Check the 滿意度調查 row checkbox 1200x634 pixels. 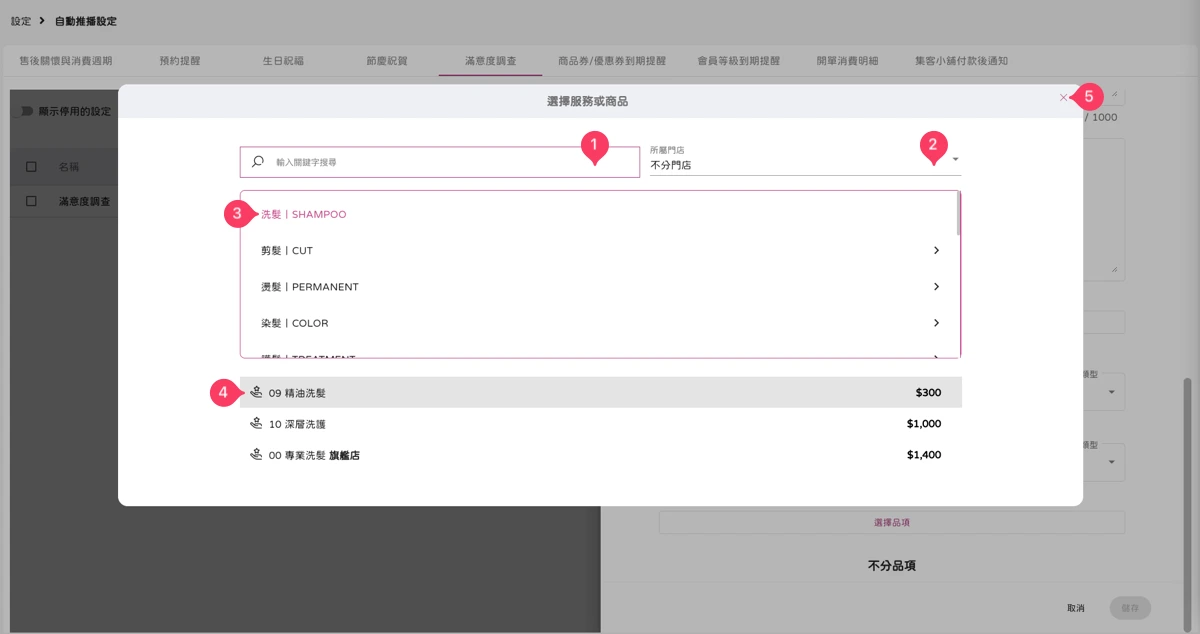pyautogui.click(x=31, y=201)
